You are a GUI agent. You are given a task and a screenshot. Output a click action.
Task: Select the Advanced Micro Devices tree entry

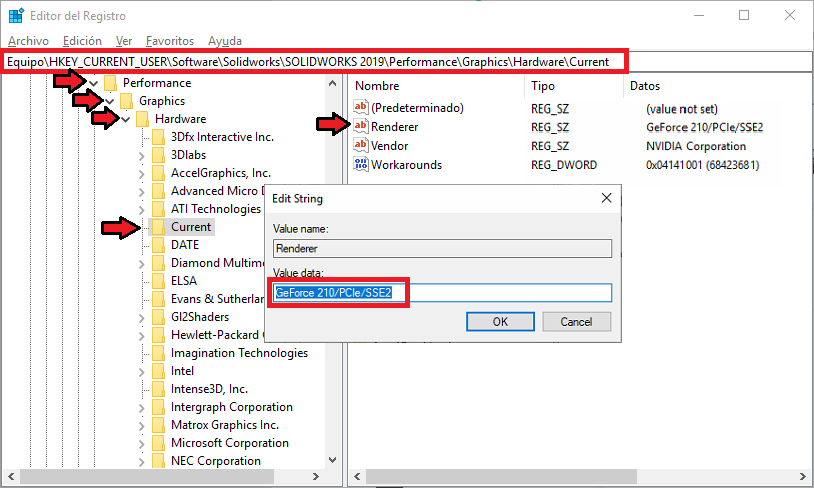pos(217,191)
